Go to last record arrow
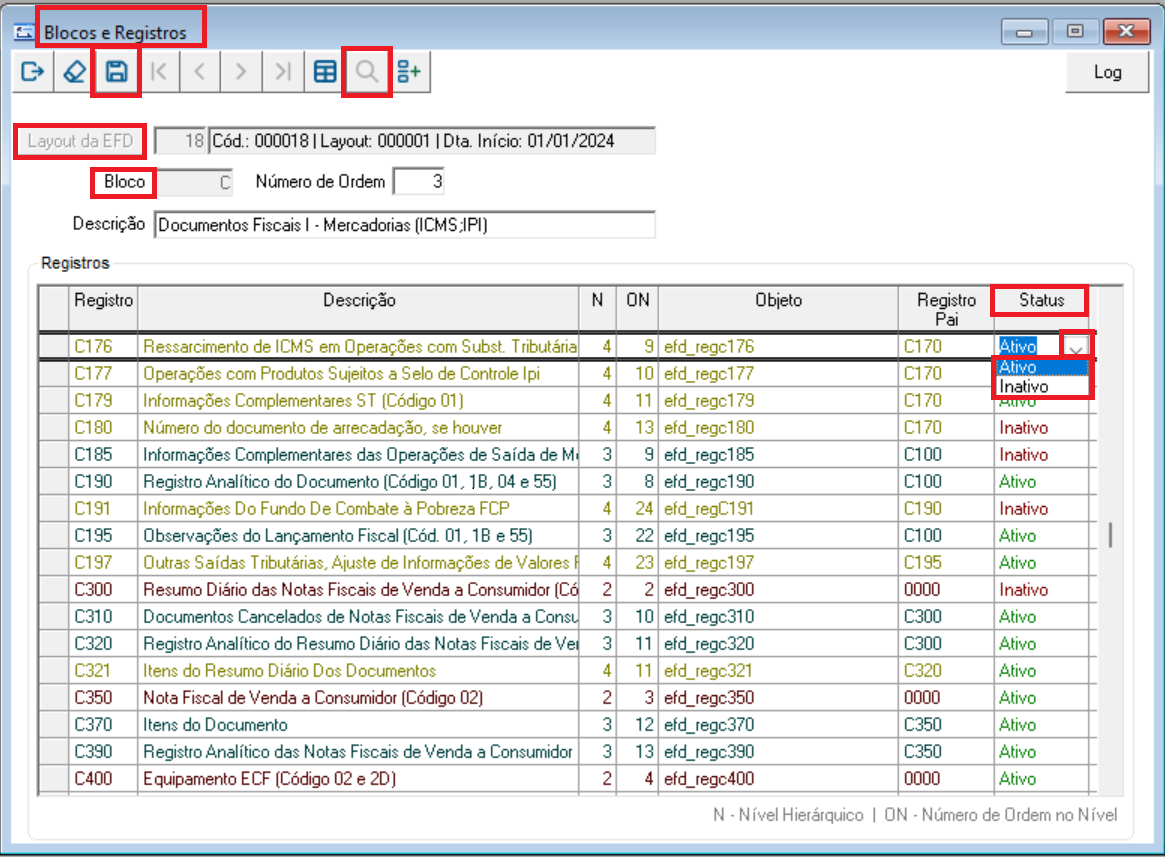 tap(283, 72)
